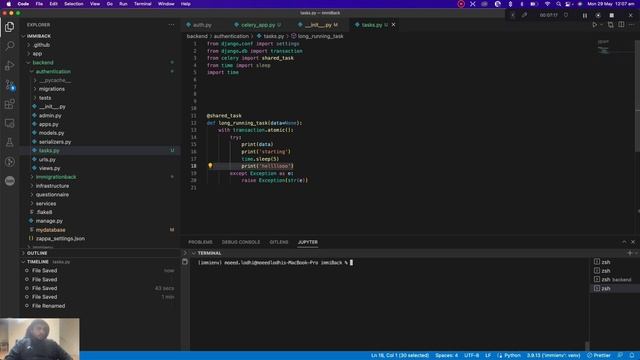Expand the migrations folder
The height and width of the screenshot is (360, 640).
[51, 89]
